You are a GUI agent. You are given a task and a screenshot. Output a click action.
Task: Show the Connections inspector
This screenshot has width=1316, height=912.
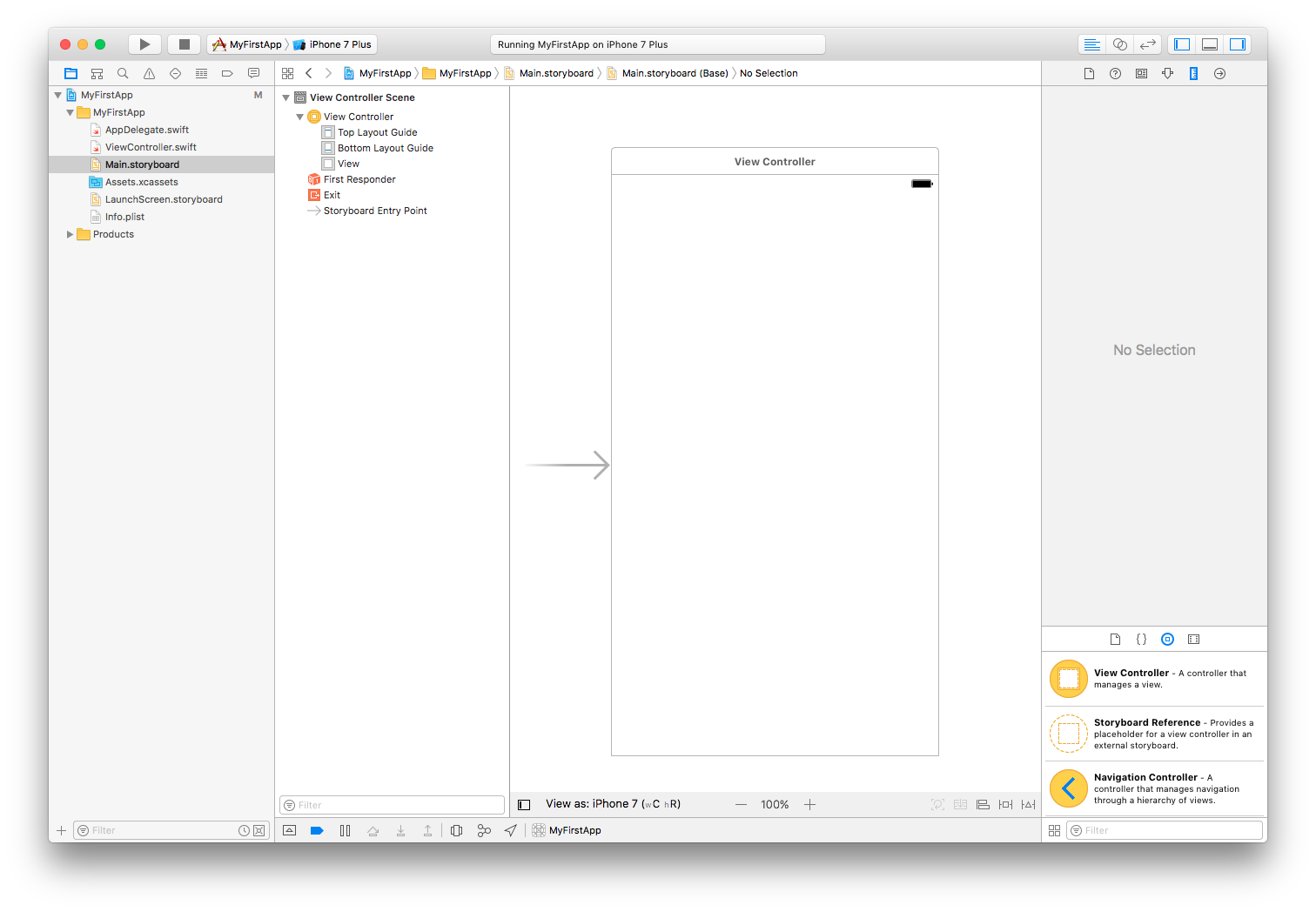tap(1219, 73)
